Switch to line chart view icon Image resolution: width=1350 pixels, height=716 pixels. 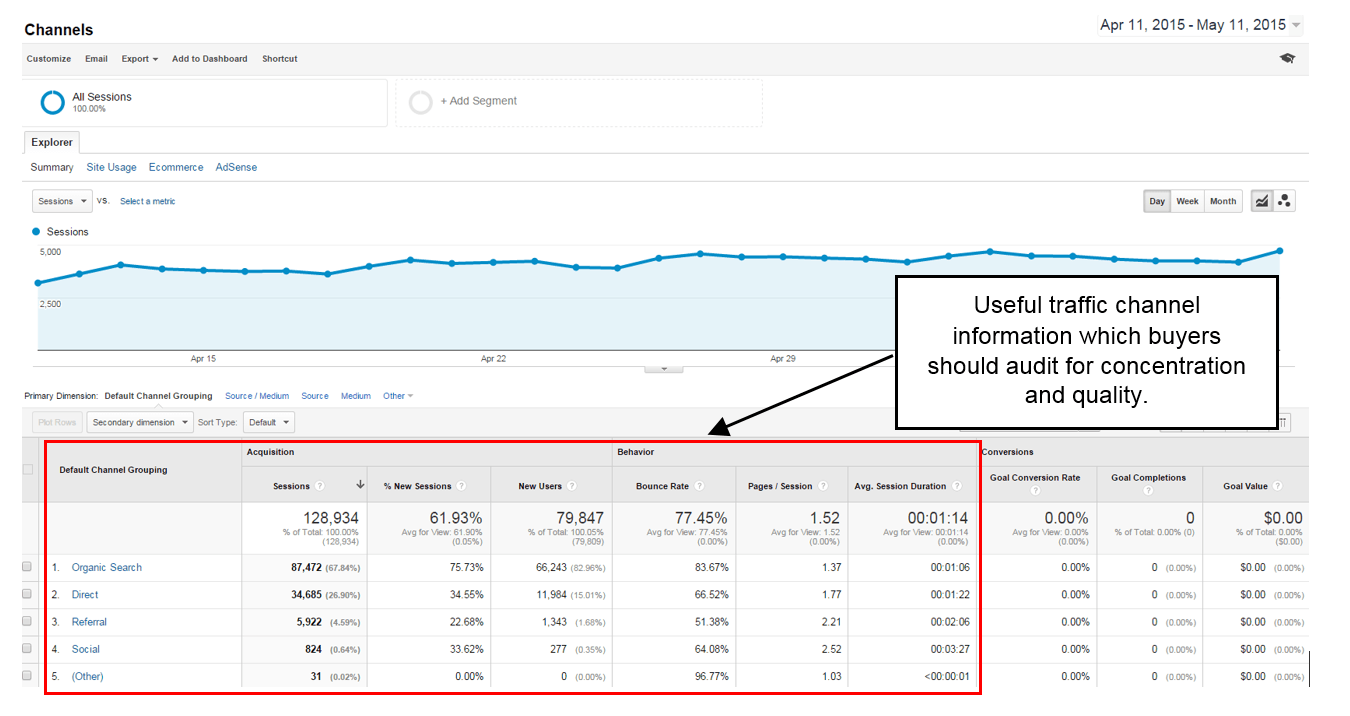click(x=1262, y=201)
